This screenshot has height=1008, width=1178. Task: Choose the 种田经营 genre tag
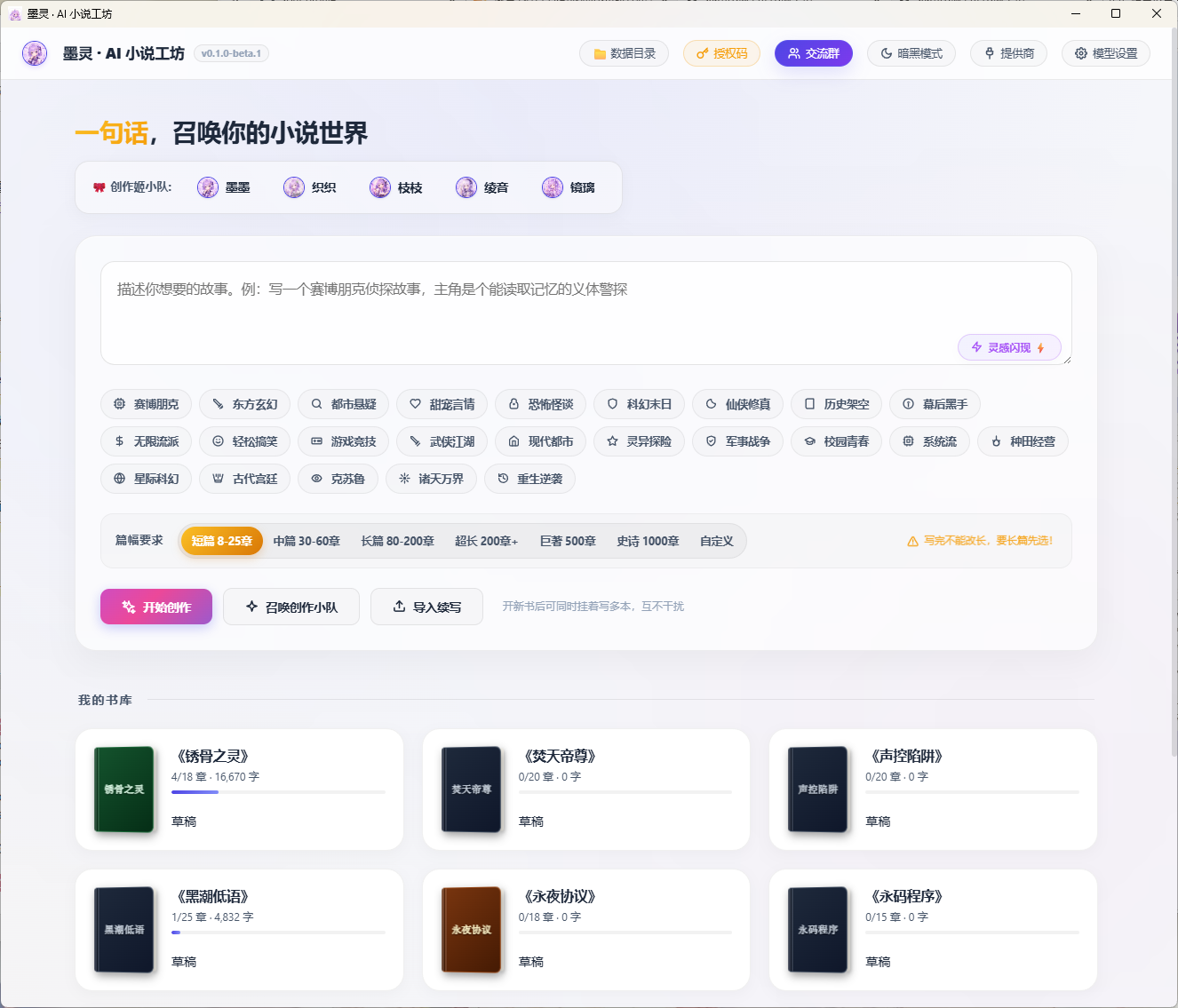[1023, 441]
